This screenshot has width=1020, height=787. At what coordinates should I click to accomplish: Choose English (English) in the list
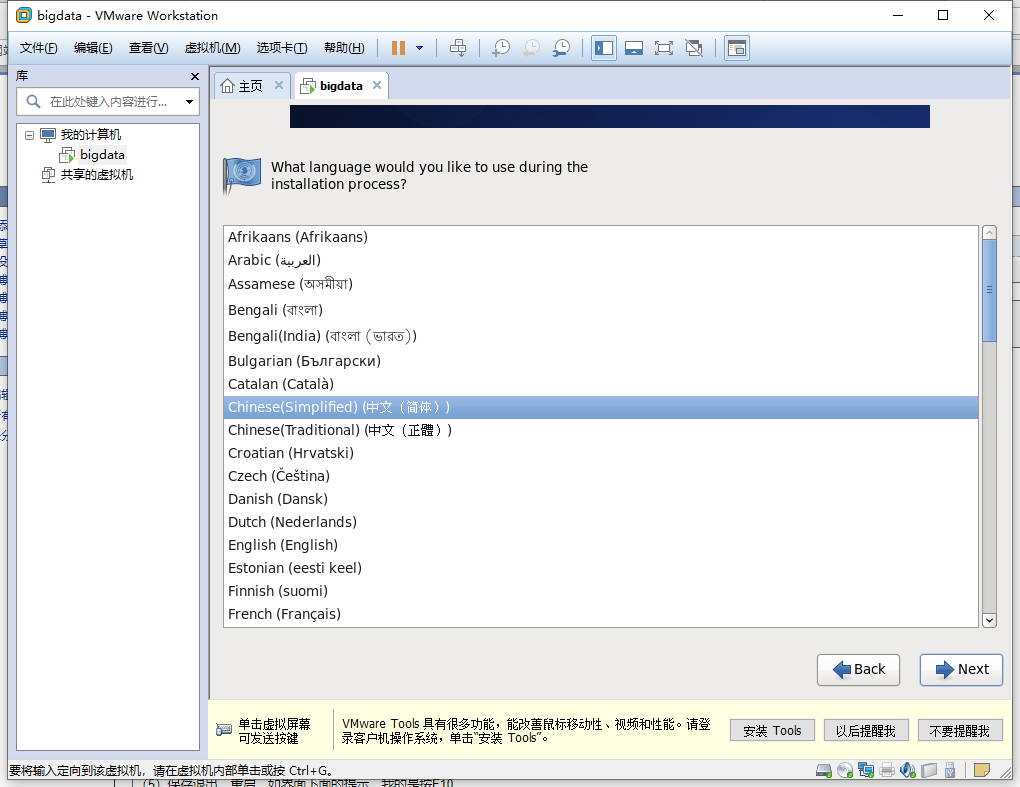600,545
